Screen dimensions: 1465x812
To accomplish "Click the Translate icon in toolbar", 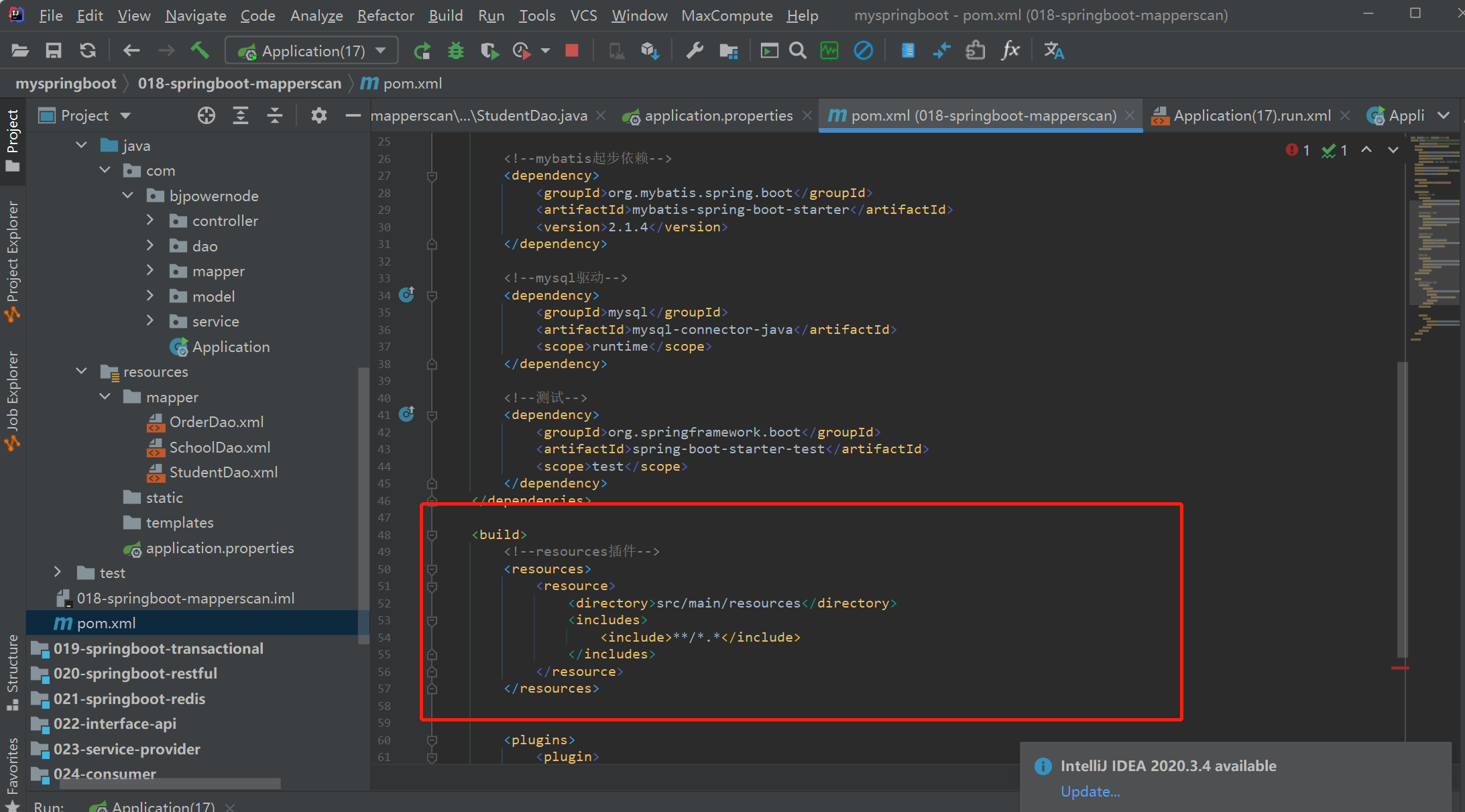I will pyautogui.click(x=1053, y=50).
